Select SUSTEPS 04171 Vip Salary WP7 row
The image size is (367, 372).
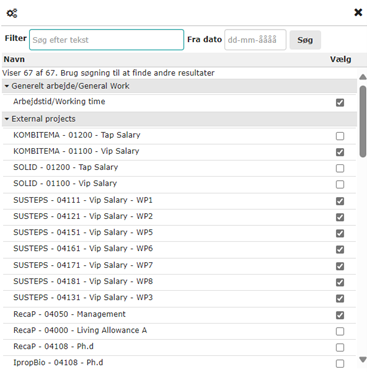point(179,266)
